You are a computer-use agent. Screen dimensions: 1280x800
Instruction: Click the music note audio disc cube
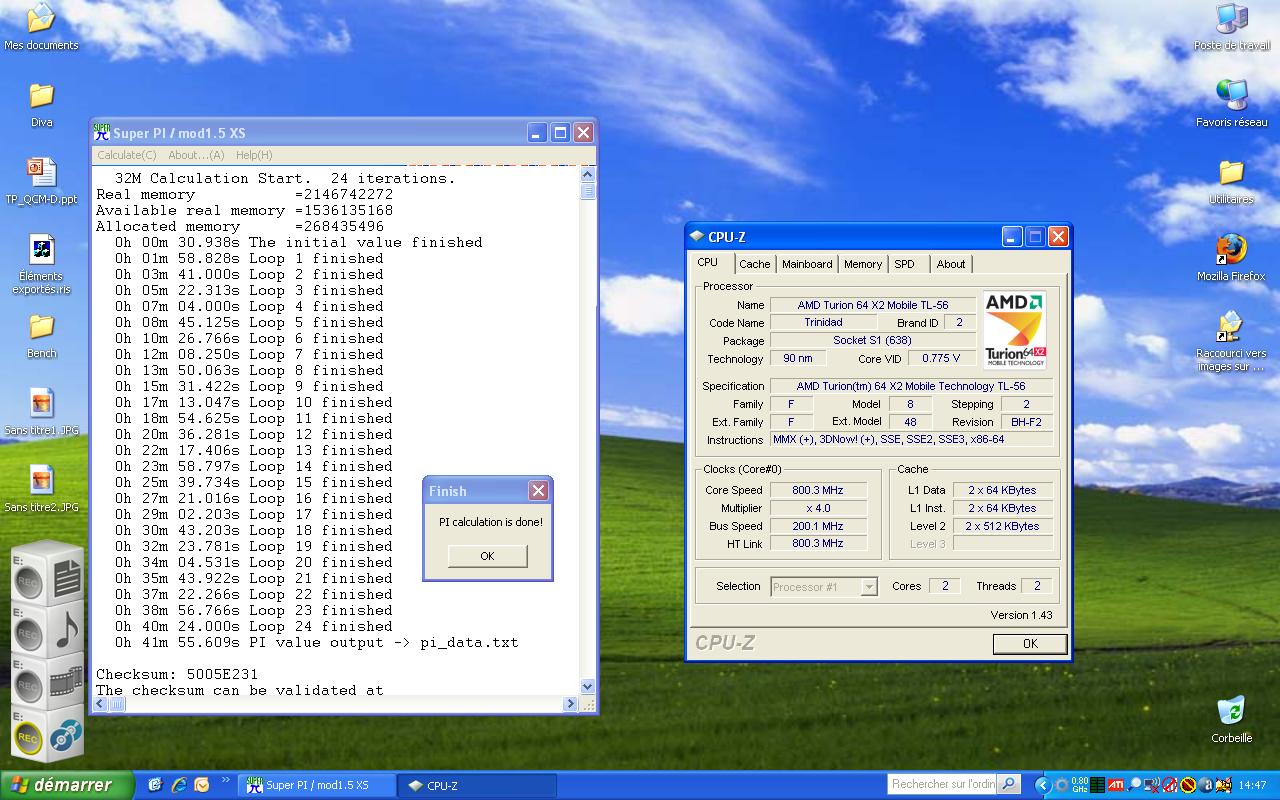pyautogui.click(x=66, y=630)
